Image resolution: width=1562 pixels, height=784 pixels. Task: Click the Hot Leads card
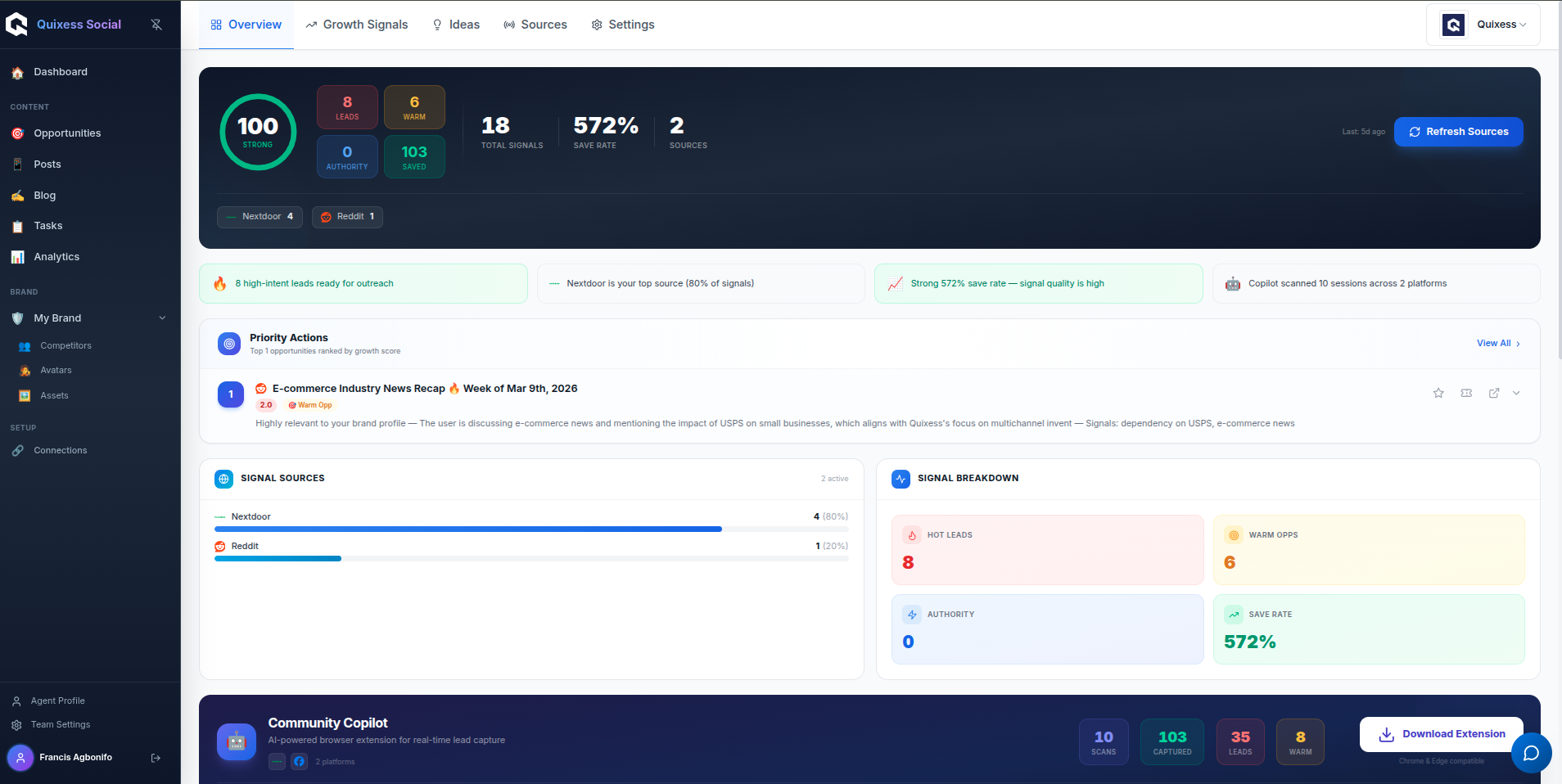(x=1048, y=550)
